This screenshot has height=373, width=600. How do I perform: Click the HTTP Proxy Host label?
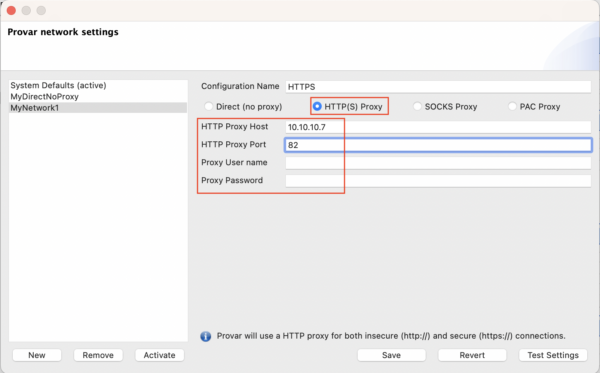235,127
